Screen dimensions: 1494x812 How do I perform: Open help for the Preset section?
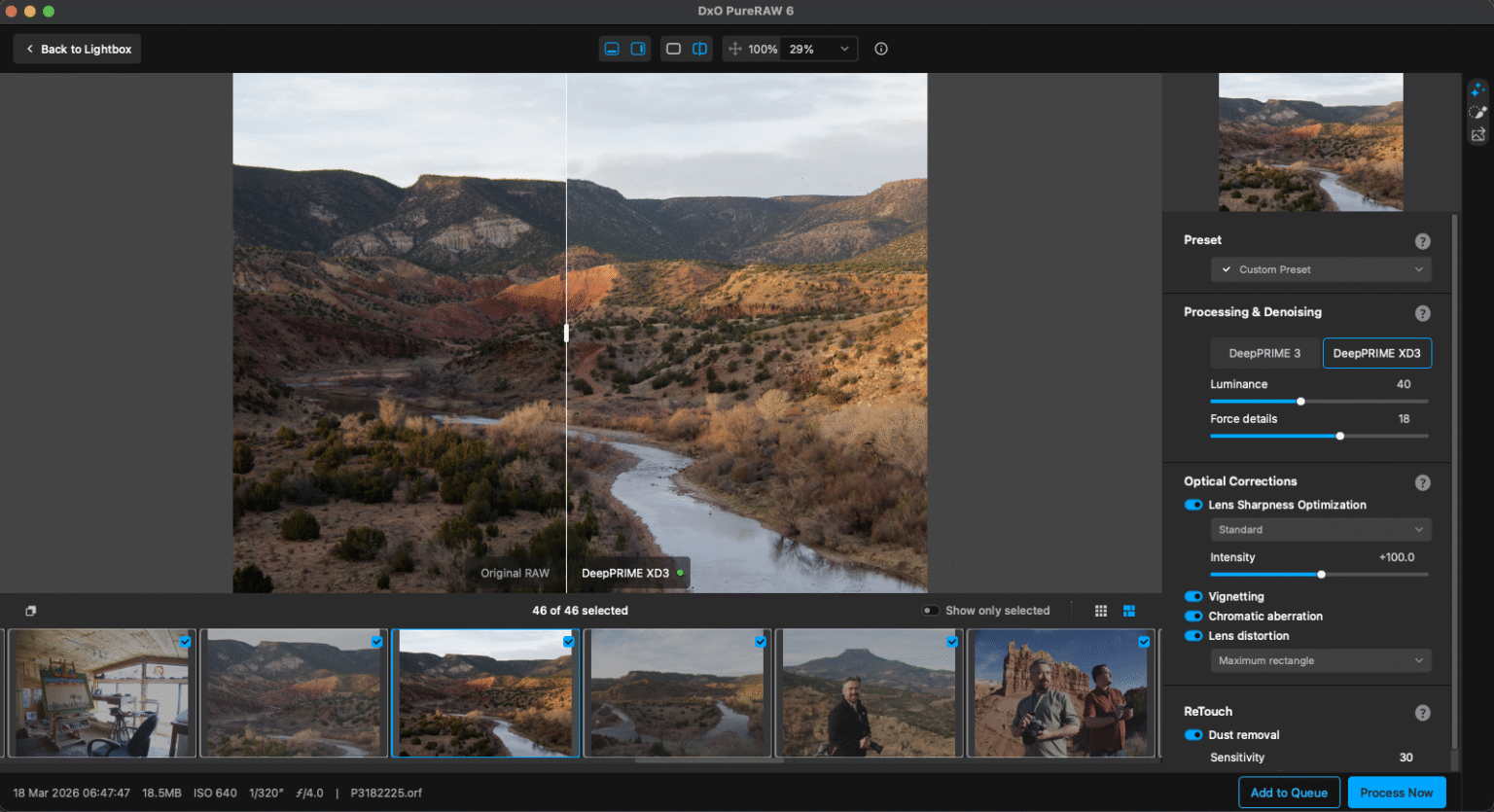pyautogui.click(x=1422, y=241)
